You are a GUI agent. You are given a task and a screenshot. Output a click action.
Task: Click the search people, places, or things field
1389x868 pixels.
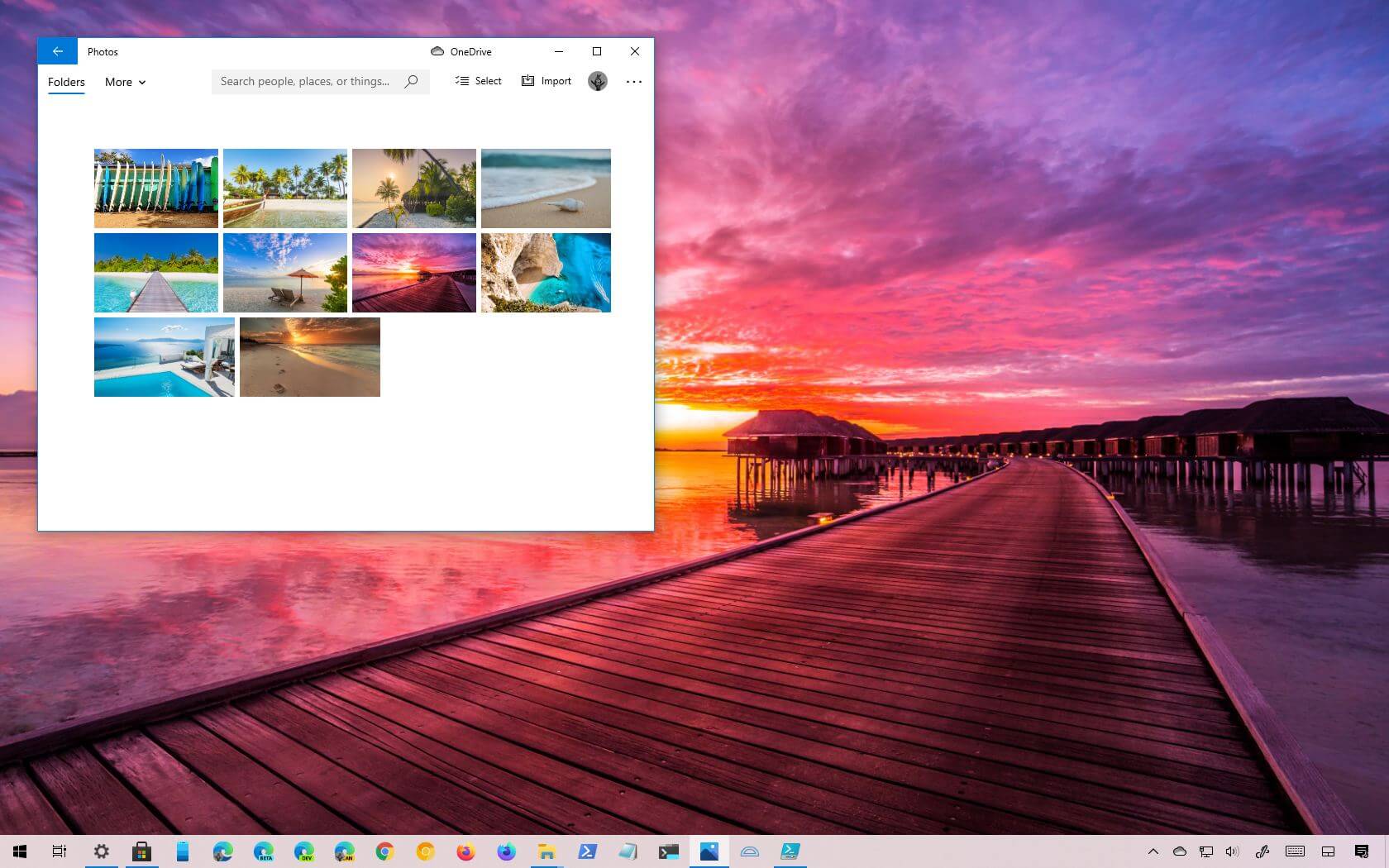(306, 81)
